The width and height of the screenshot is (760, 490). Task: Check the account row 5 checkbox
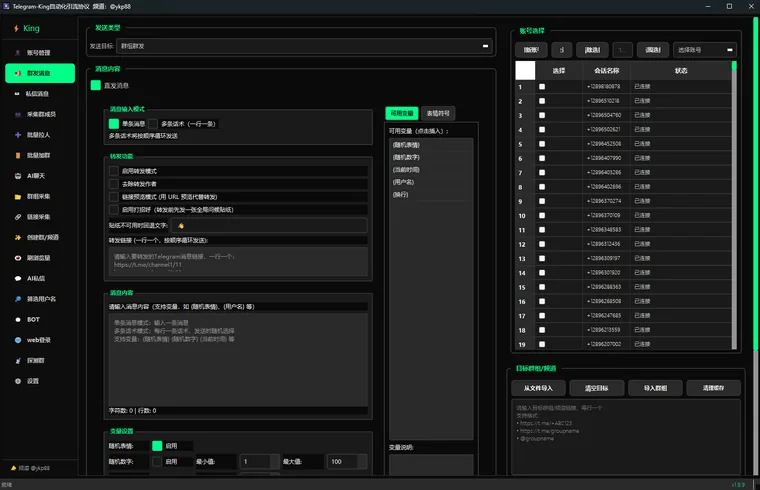[542, 143]
